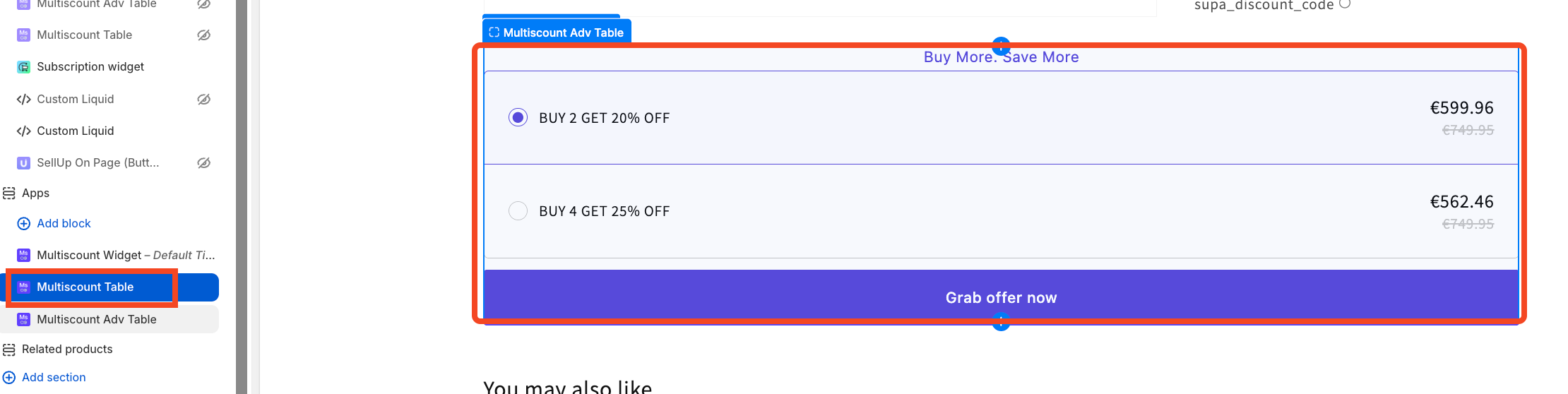Image resolution: width=1568 pixels, height=394 pixels.
Task: Toggle visibility of SellUp On Page block
Action: coord(204,163)
